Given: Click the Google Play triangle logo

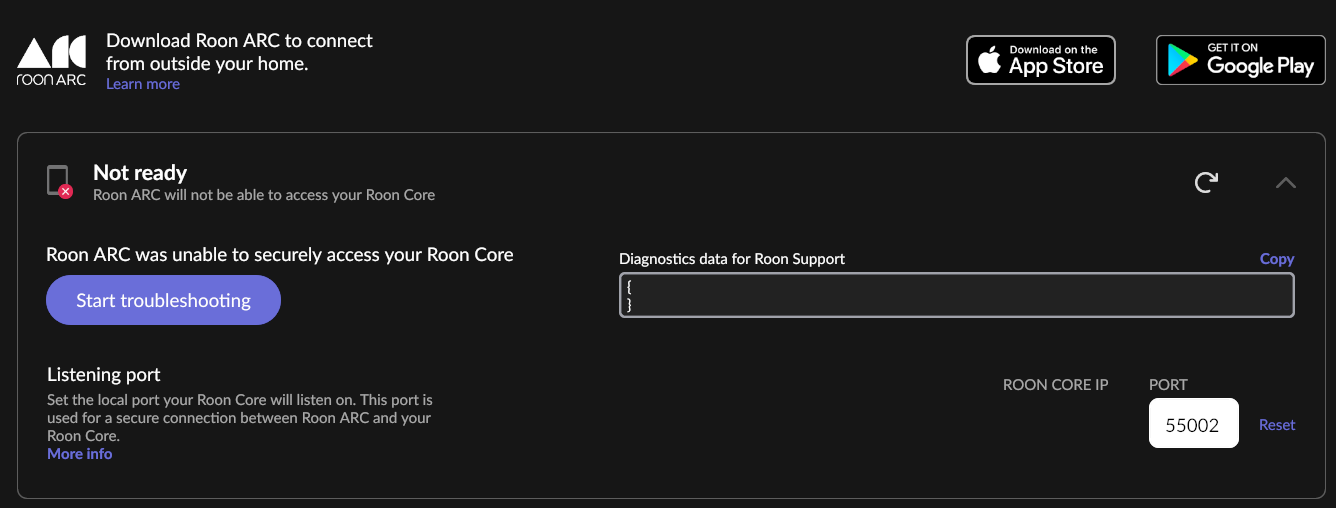Looking at the screenshot, I should click(1184, 62).
